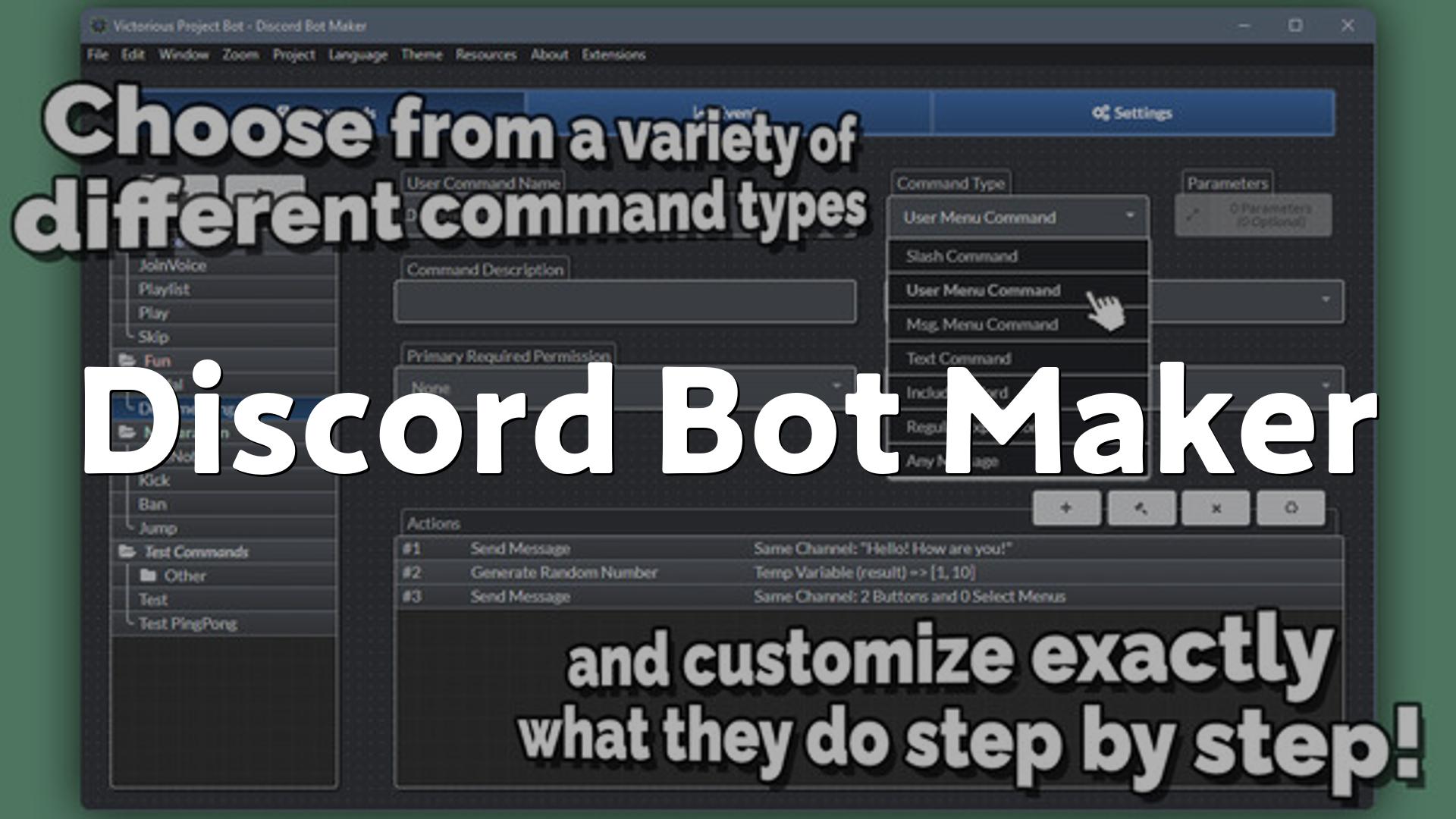Open the Project menu
Viewport: 1456px width, 819px height.
[294, 55]
